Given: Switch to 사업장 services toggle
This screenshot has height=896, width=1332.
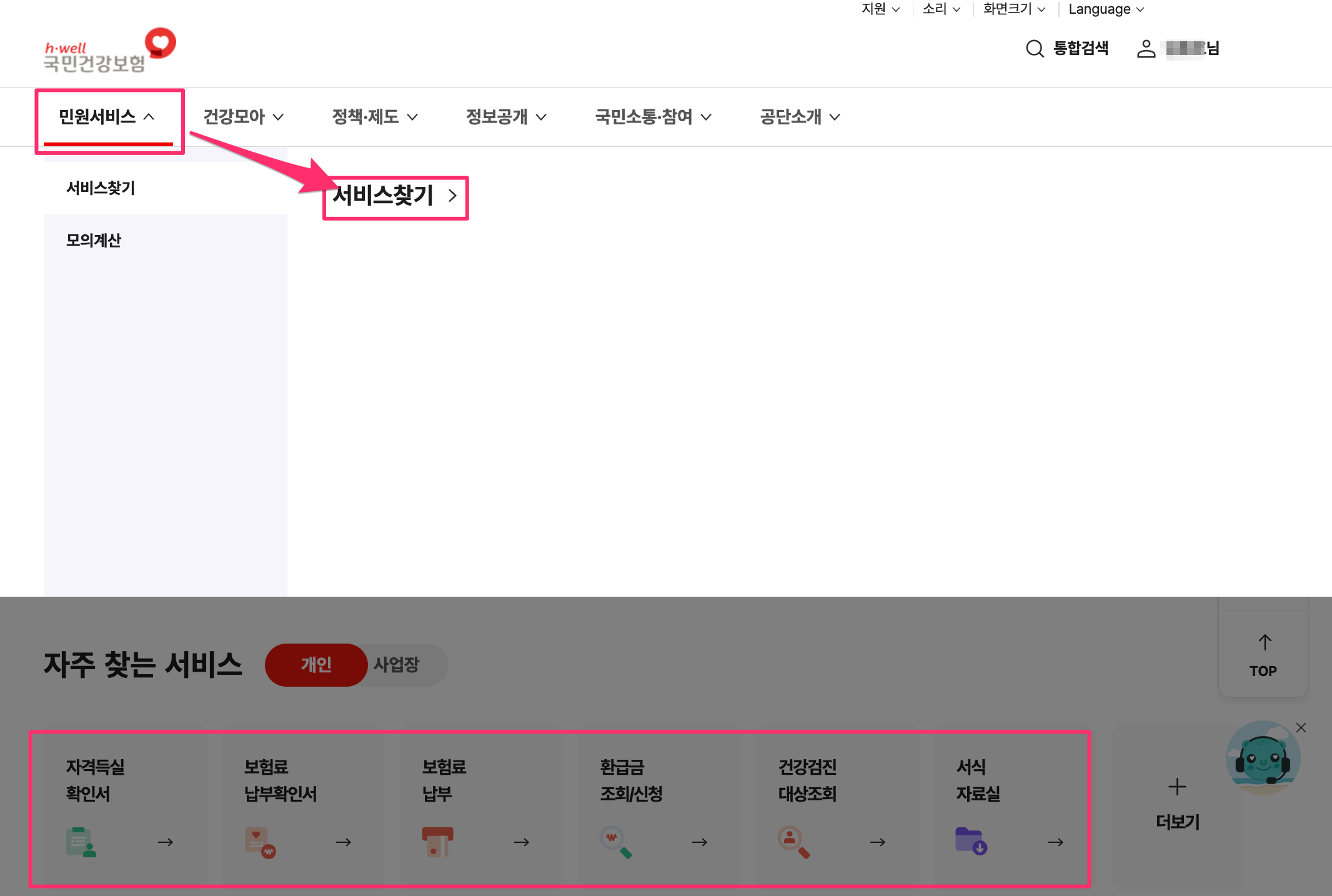Looking at the screenshot, I should (x=397, y=664).
